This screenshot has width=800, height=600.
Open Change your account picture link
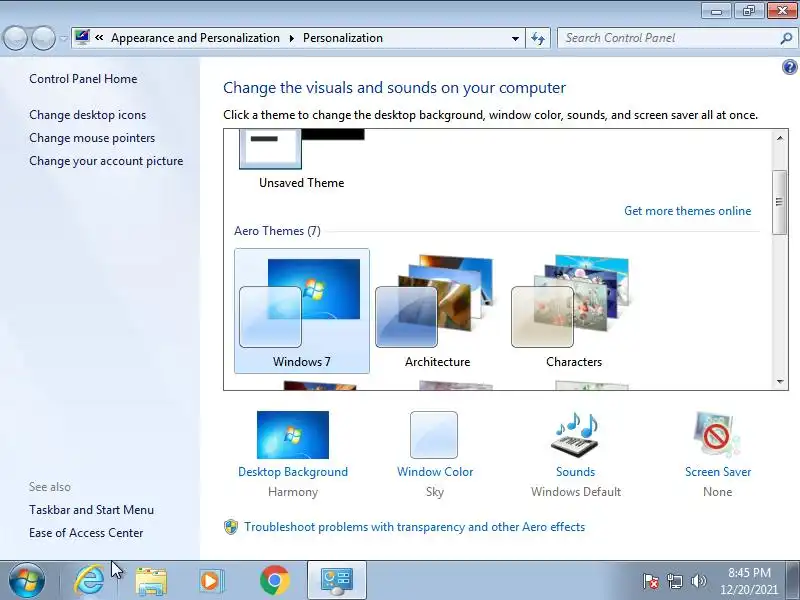[x=106, y=161]
